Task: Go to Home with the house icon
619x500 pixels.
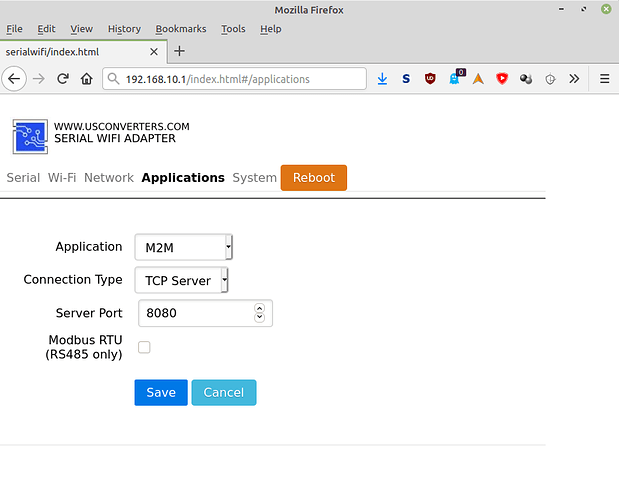Action: click(87, 79)
